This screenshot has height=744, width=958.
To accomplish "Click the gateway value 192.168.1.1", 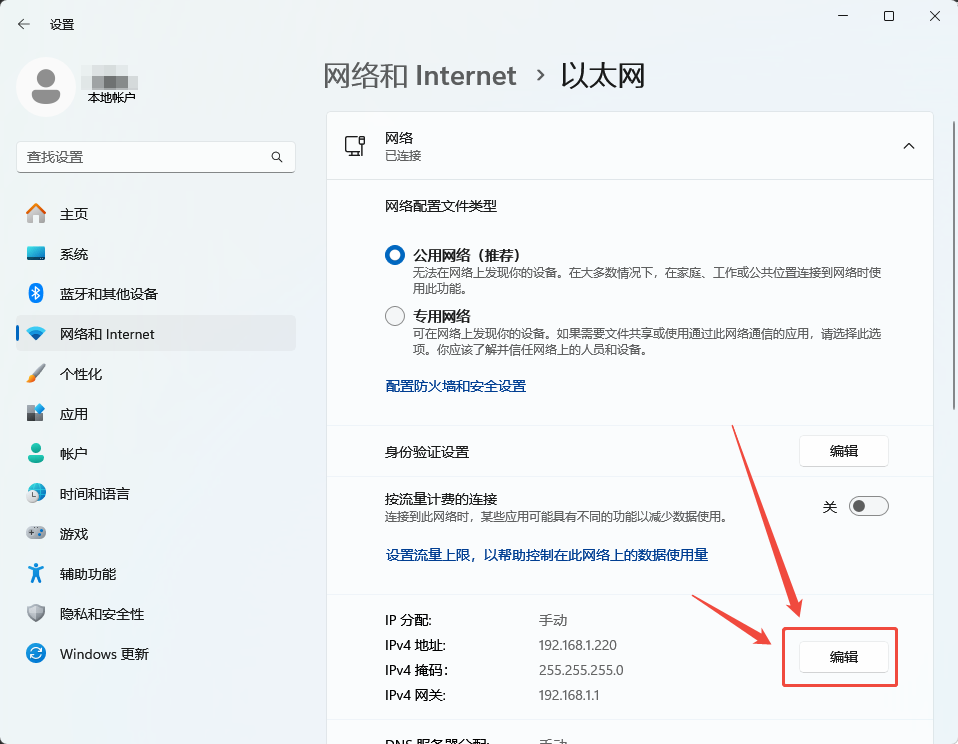I will click(x=569, y=695).
